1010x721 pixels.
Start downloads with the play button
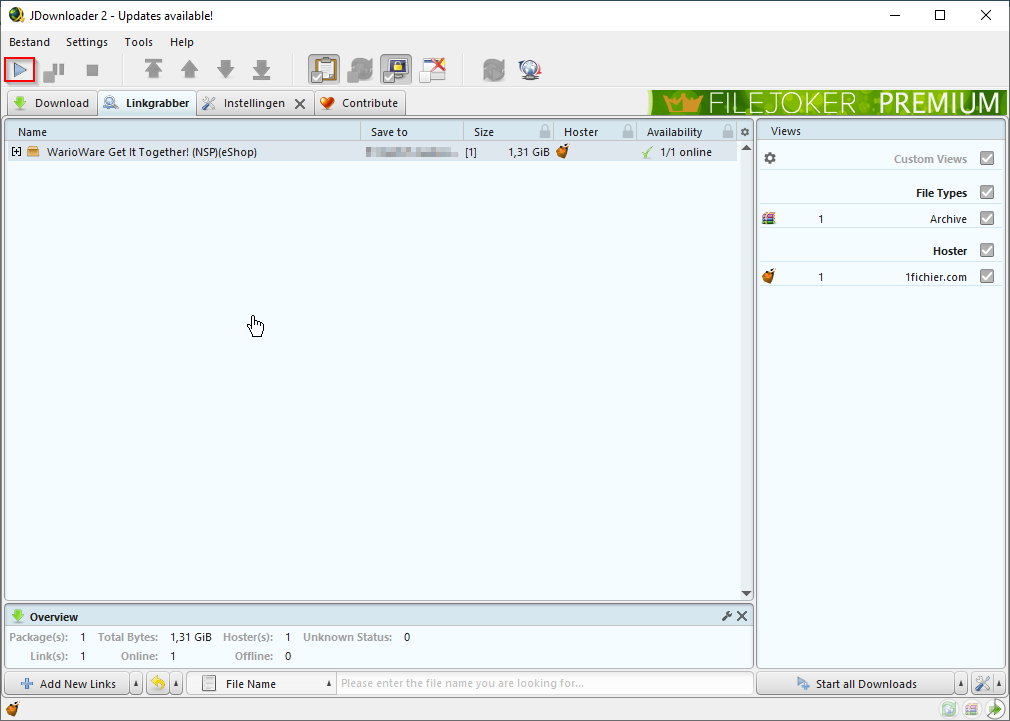pyautogui.click(x=20, y=70)
